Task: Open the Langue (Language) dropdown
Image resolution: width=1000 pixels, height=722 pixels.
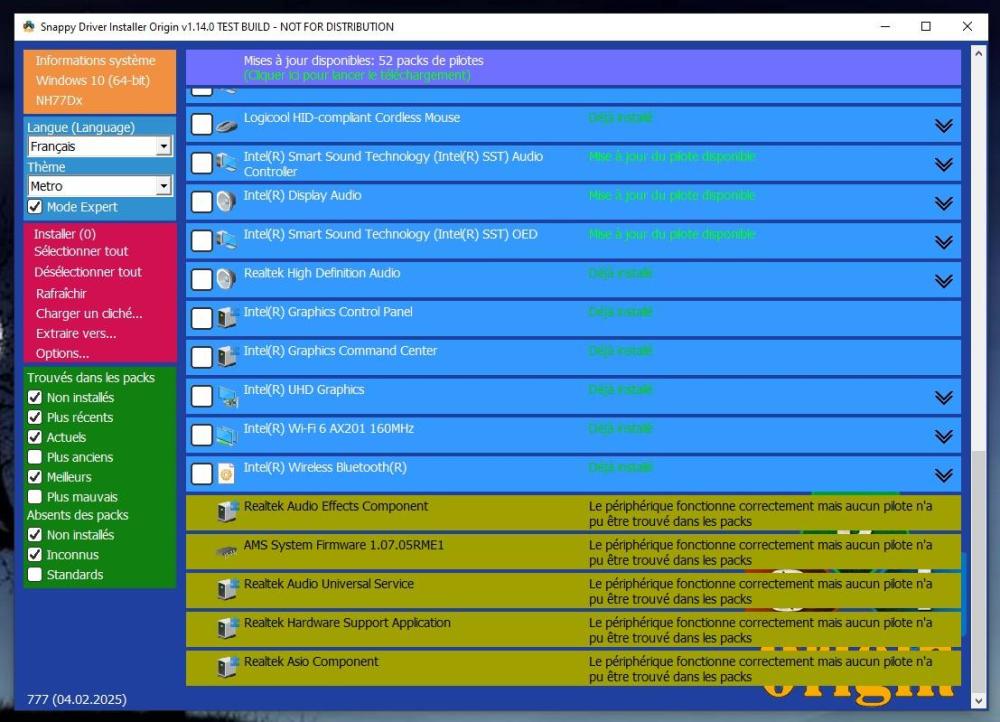Action: (164, 147)
